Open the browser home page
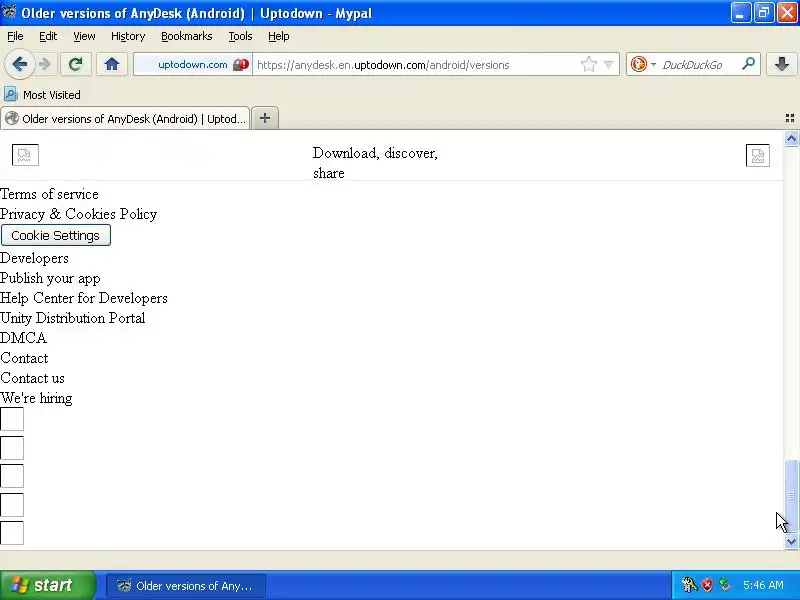This screenshot has width=800, height=600. 111,64
